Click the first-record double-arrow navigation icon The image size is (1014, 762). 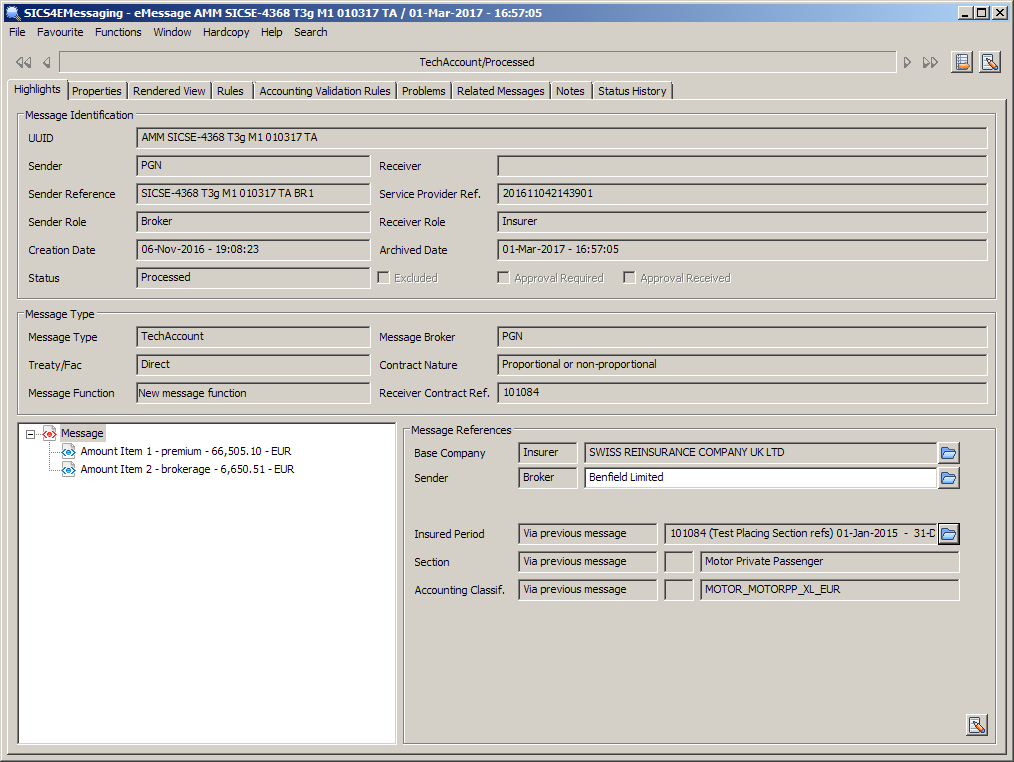tap(23, 62)
